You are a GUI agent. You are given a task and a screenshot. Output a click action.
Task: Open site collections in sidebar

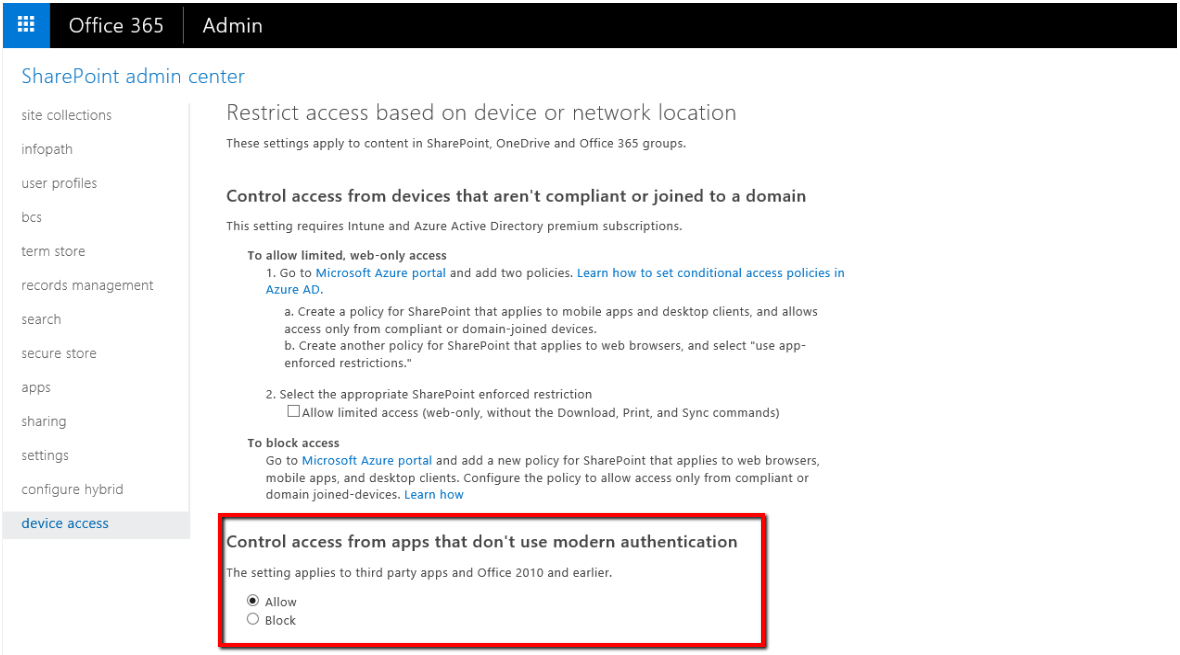[66, 115]
